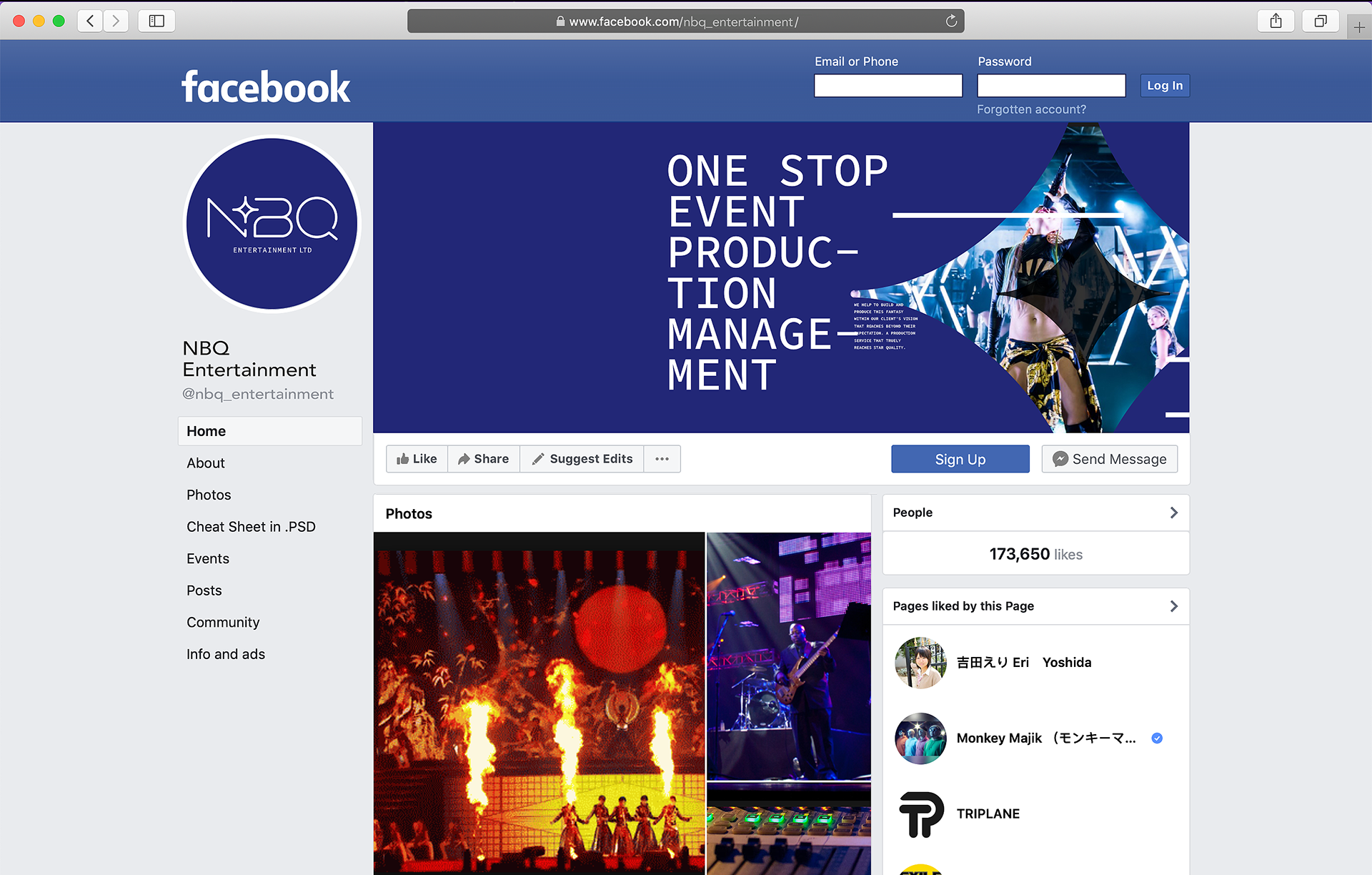Click the People heading

[x=913, y=513]
